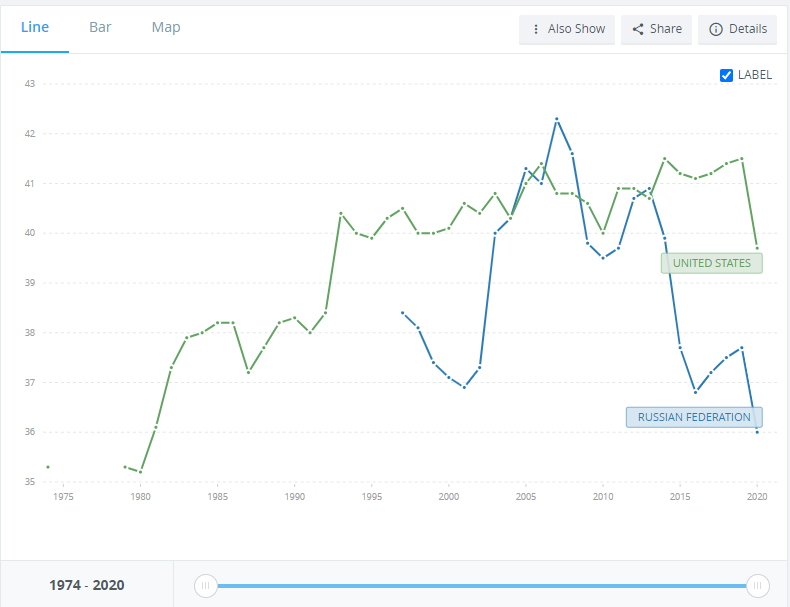Switch to the Map tab
The width and height of the screenshot is (790, 607).
(x=166, y=27)
